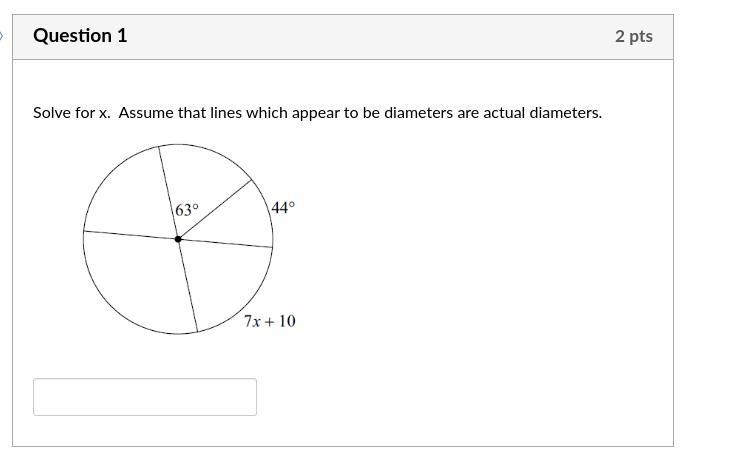Viewport: 743px width, 461px height.
Task: Click inside the sector bounded by 7x + 10
Action: pyautogui.click(x=225, y=280)
